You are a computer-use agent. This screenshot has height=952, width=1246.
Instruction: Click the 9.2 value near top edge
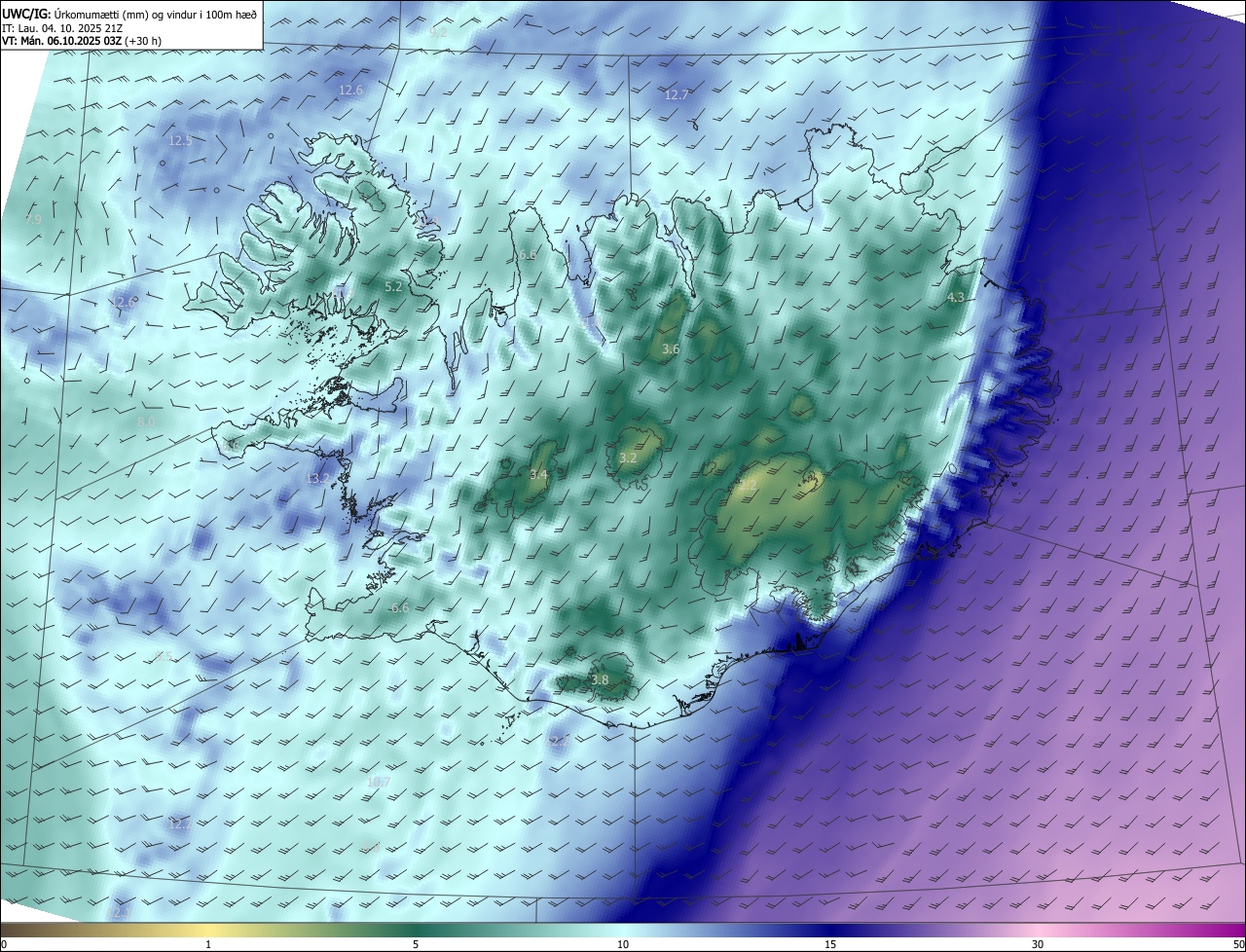click(x=438, y=31)
